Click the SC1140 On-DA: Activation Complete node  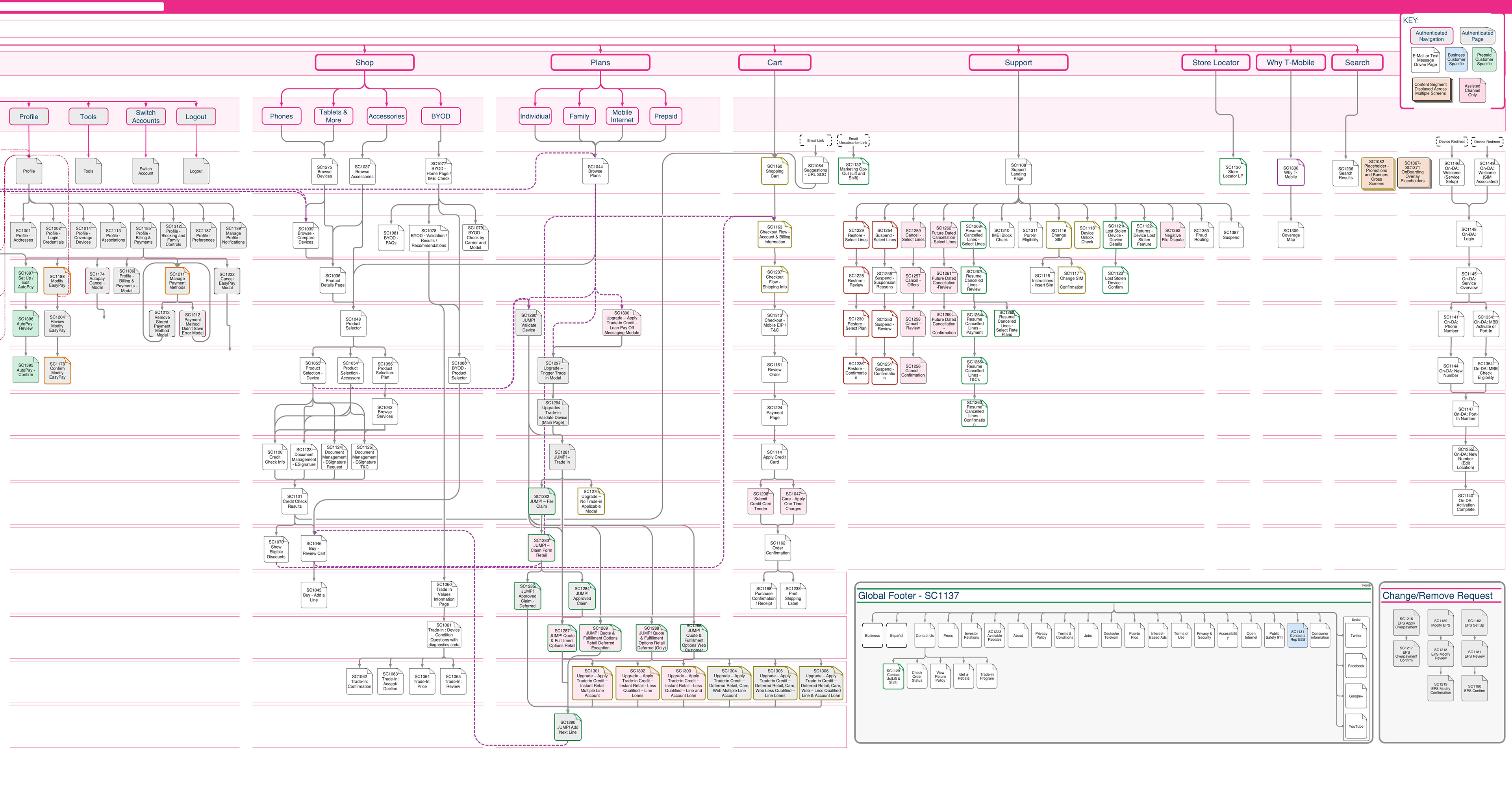click(1465, 503)
